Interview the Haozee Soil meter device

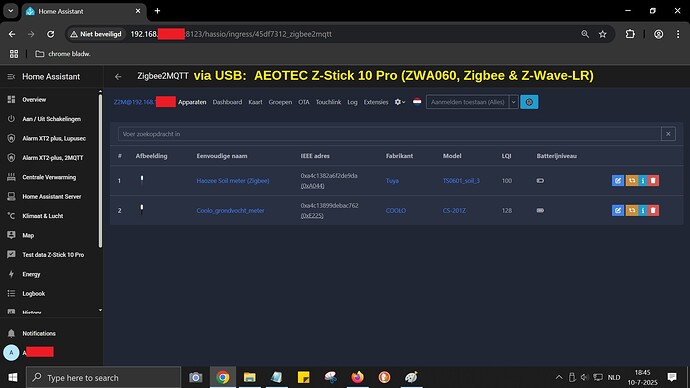click(x=642, y=180)
